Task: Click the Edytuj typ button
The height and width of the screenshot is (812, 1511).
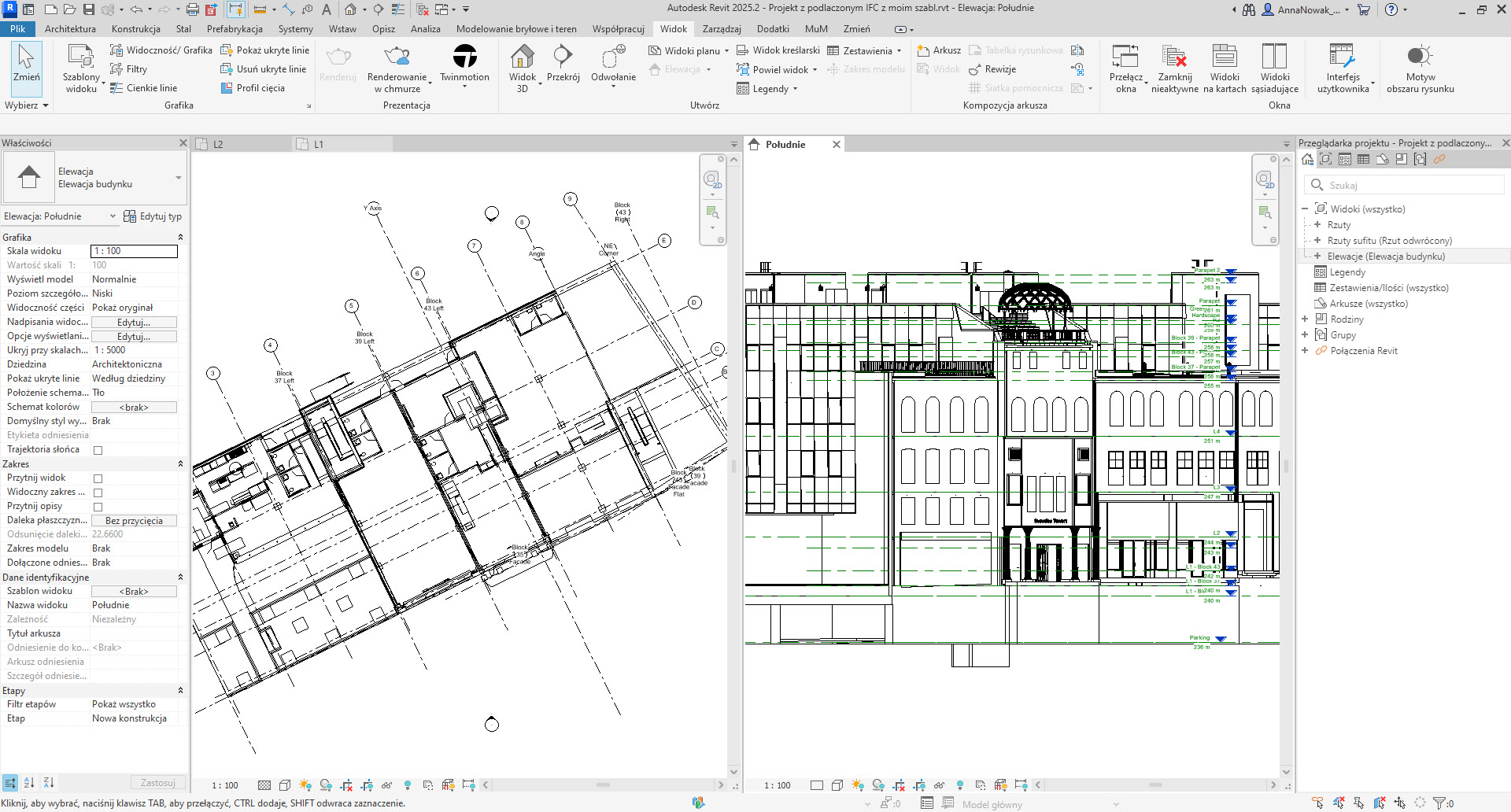Action: (x=153, y=216)
